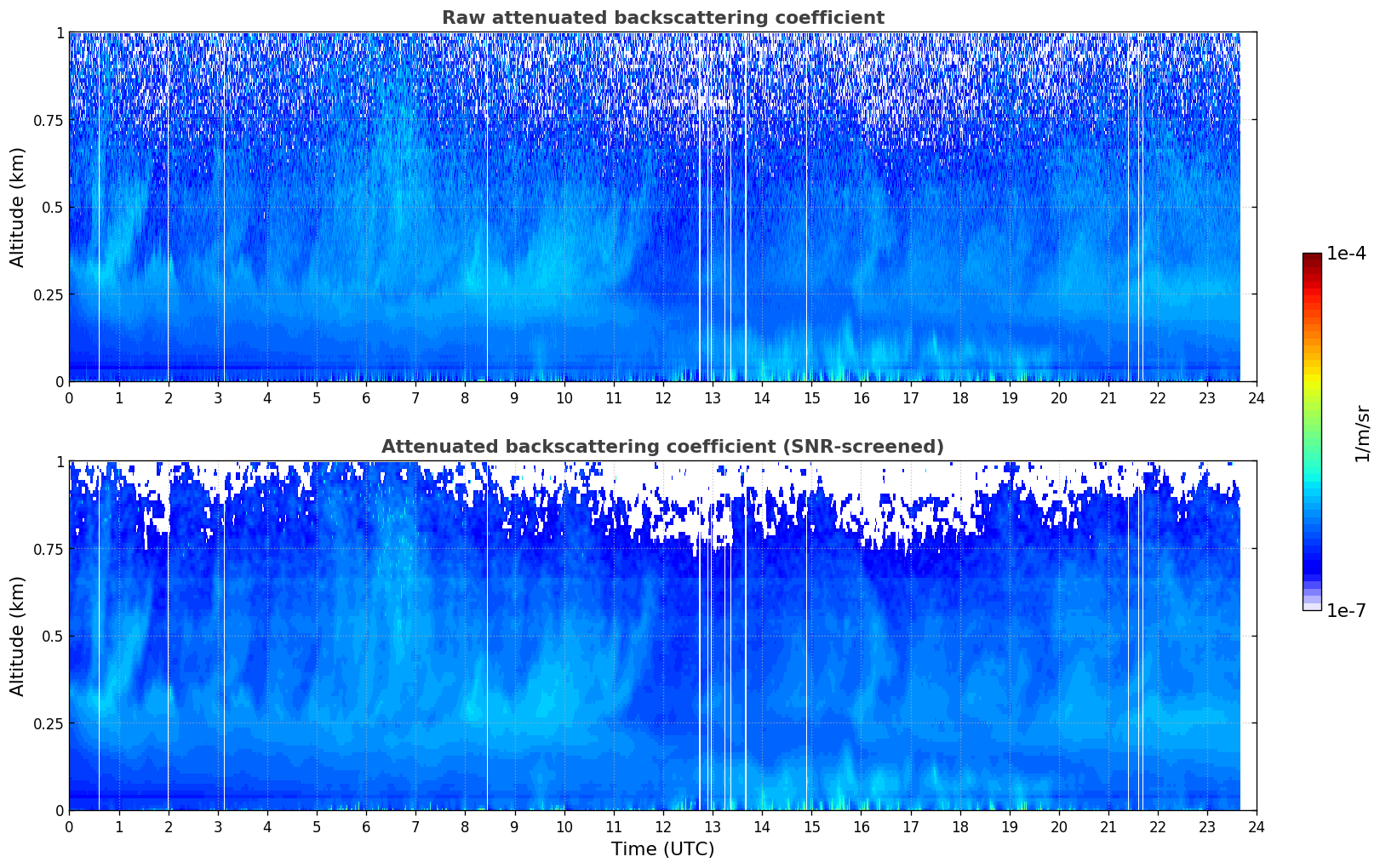Click altitude tick '1' on the raw plot
The height and width of the screenshot is (868, 1380).
tap(60, 33)
